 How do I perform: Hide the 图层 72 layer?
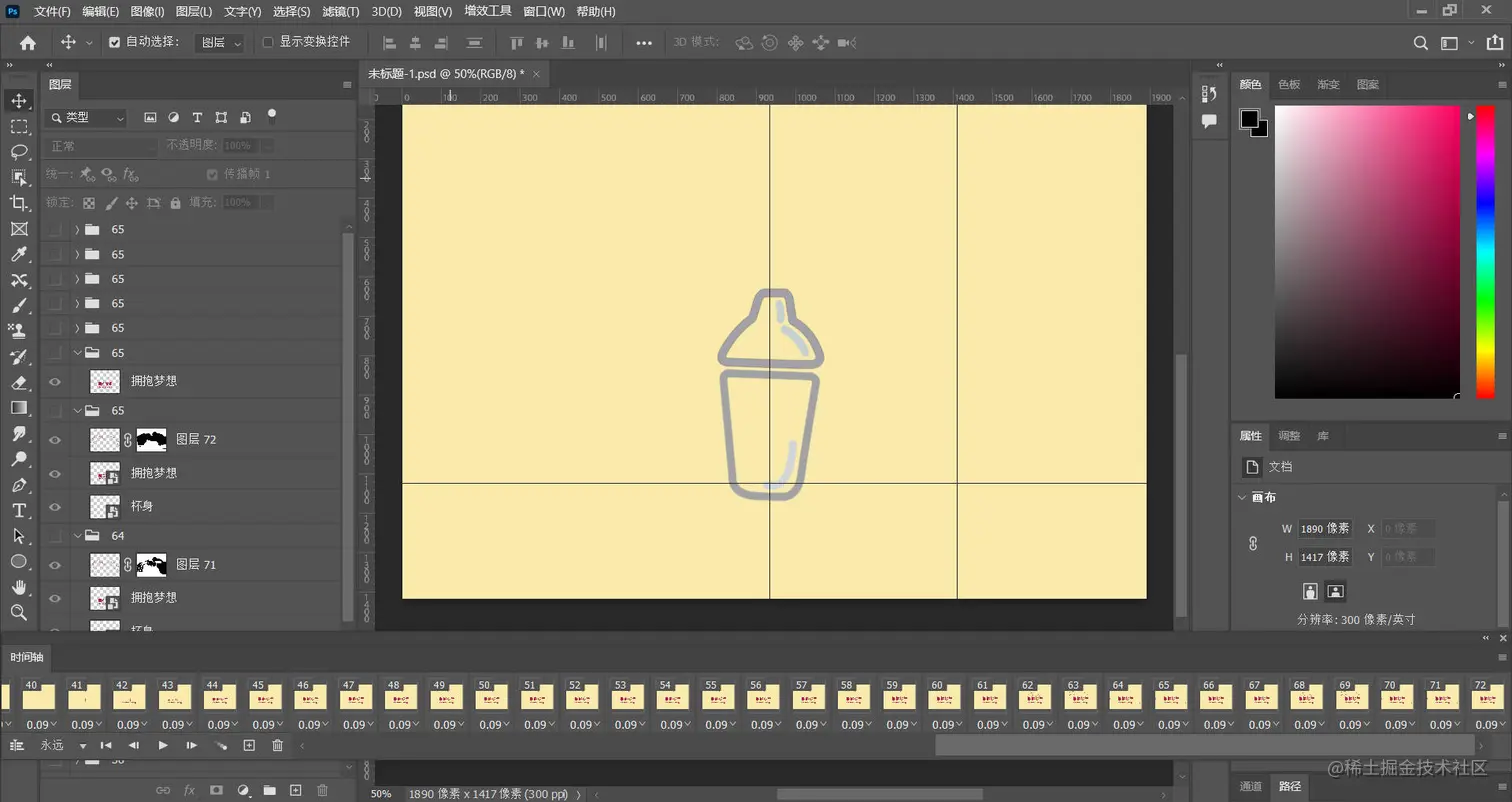pyautogui.click(x=55, y=439)
